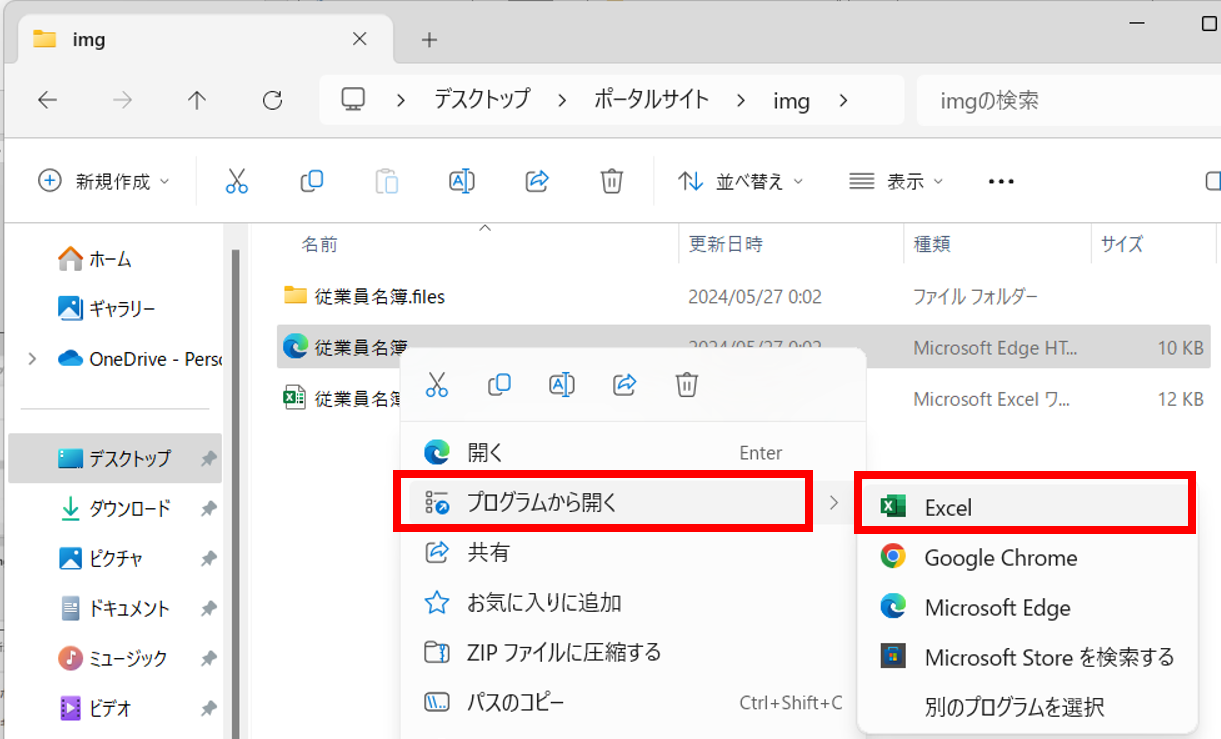Click the copy icon in toolbar

(x=311, y=181)
